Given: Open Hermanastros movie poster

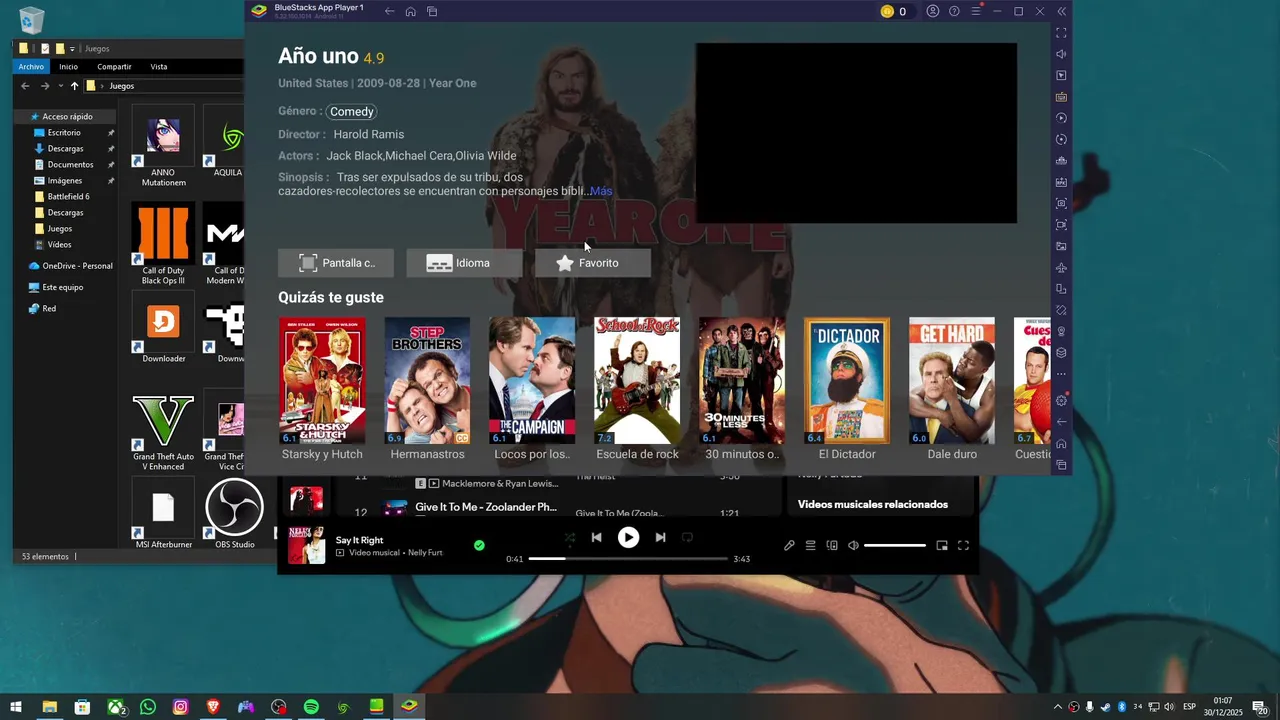Looking at the screenshot, I should pos(427,380).
